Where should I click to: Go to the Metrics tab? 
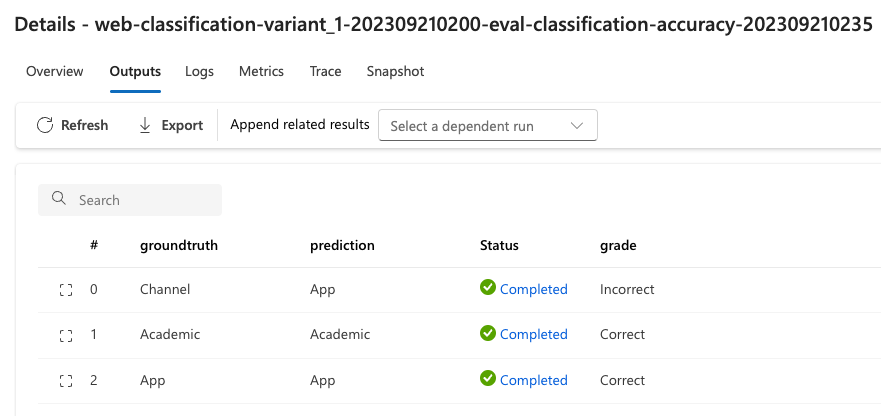261,71
